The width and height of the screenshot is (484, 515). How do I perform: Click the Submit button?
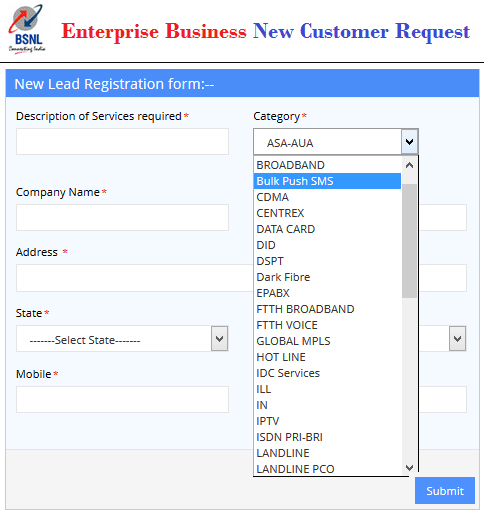click(x=445, y=490)
